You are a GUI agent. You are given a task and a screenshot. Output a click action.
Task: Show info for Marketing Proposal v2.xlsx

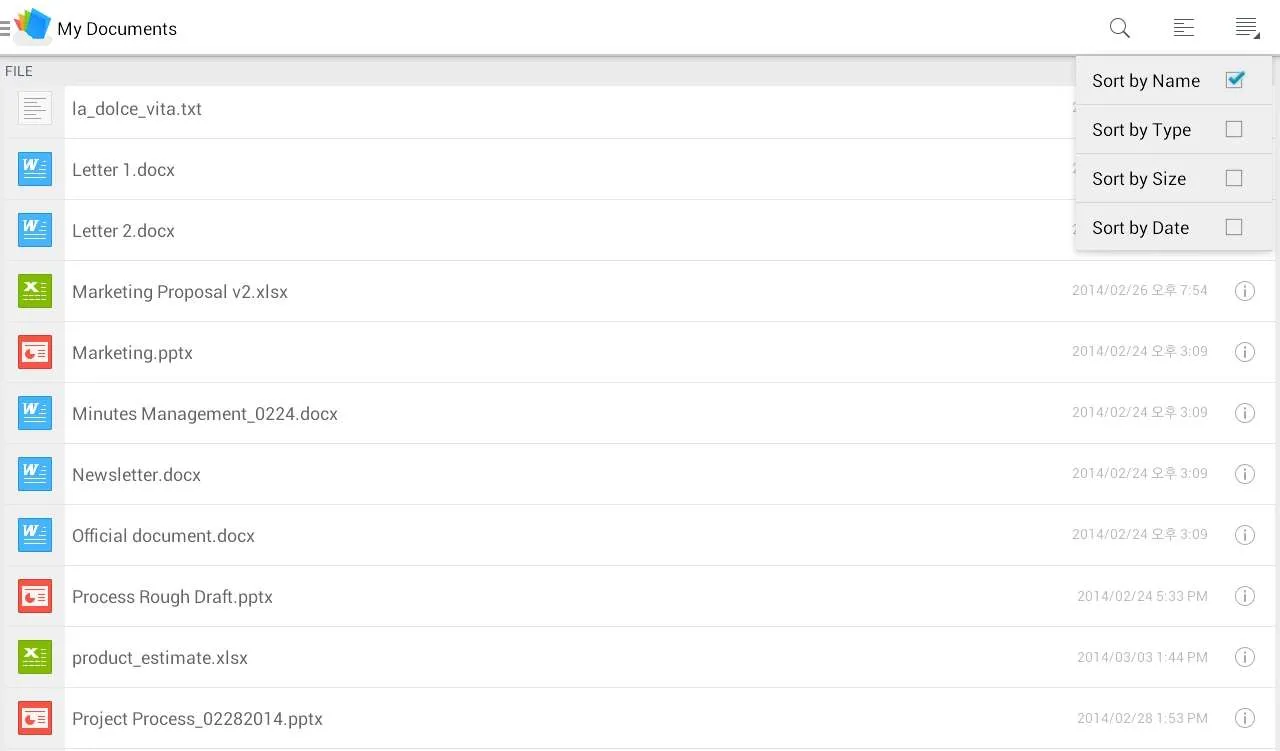pyautogui.click(x=1245, y=291)
